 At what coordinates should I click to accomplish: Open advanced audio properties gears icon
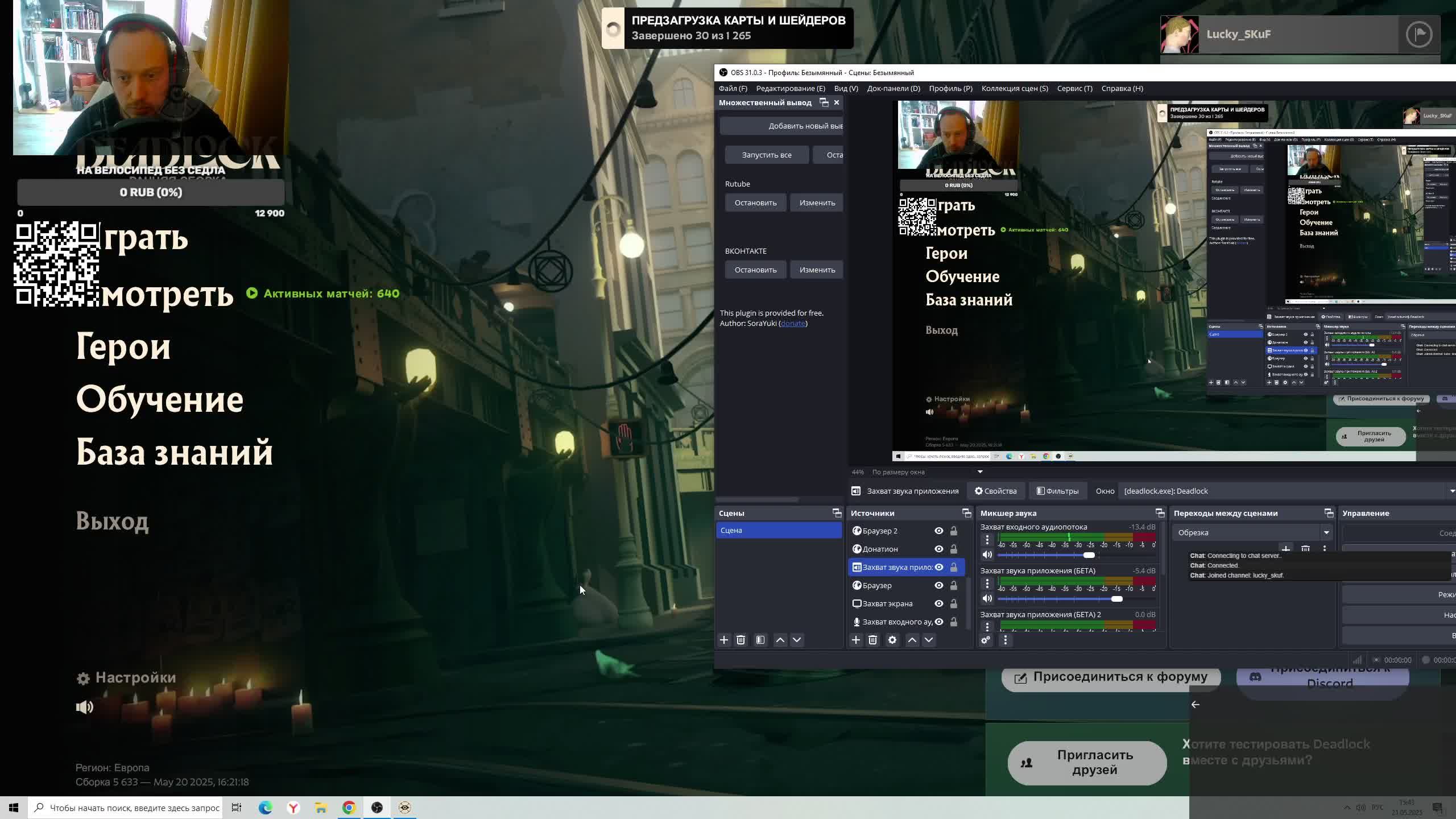point(986,640)
